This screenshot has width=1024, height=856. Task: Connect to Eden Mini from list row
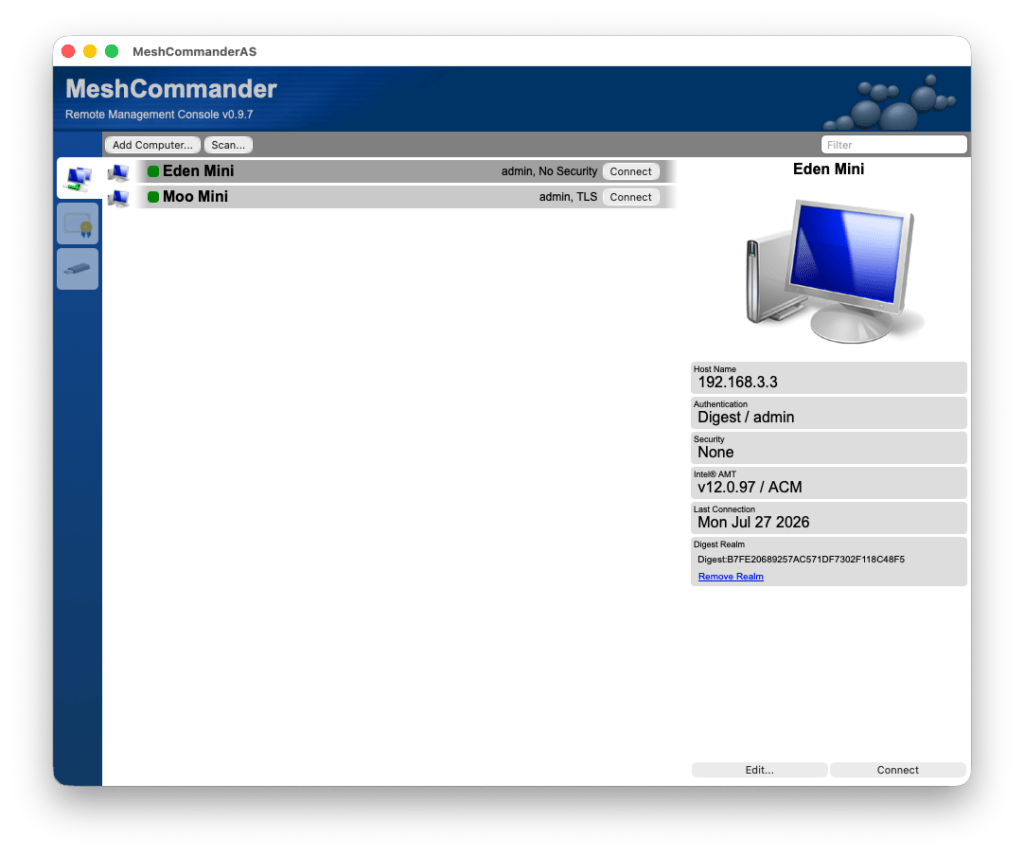[x=630, y=172]
